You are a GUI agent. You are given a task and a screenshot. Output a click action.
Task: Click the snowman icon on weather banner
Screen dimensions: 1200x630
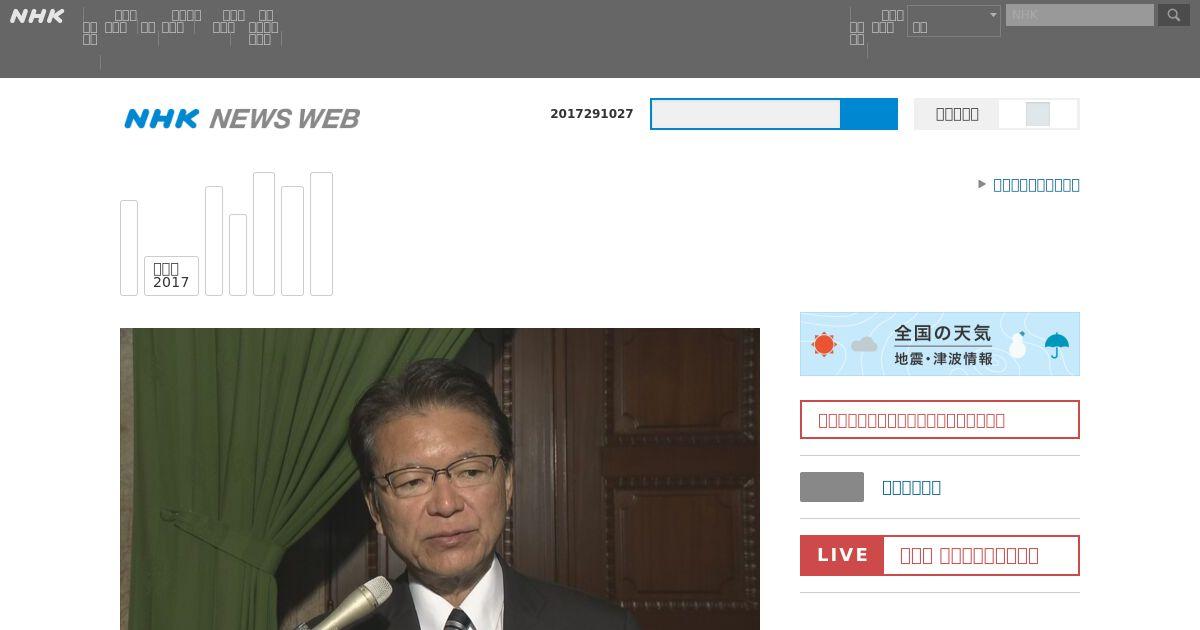1018,345
